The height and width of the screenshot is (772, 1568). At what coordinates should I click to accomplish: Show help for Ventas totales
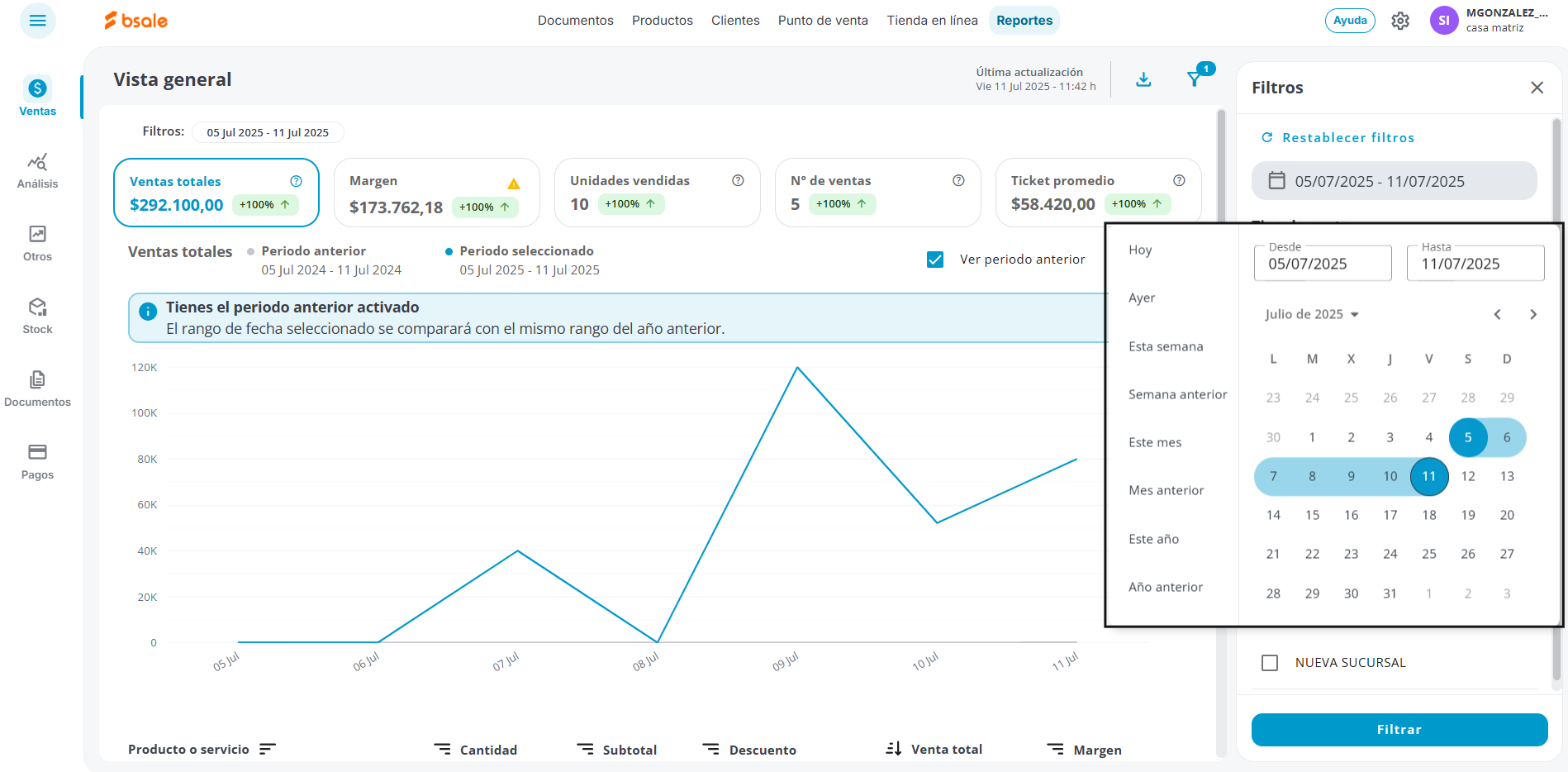[296, 181]
